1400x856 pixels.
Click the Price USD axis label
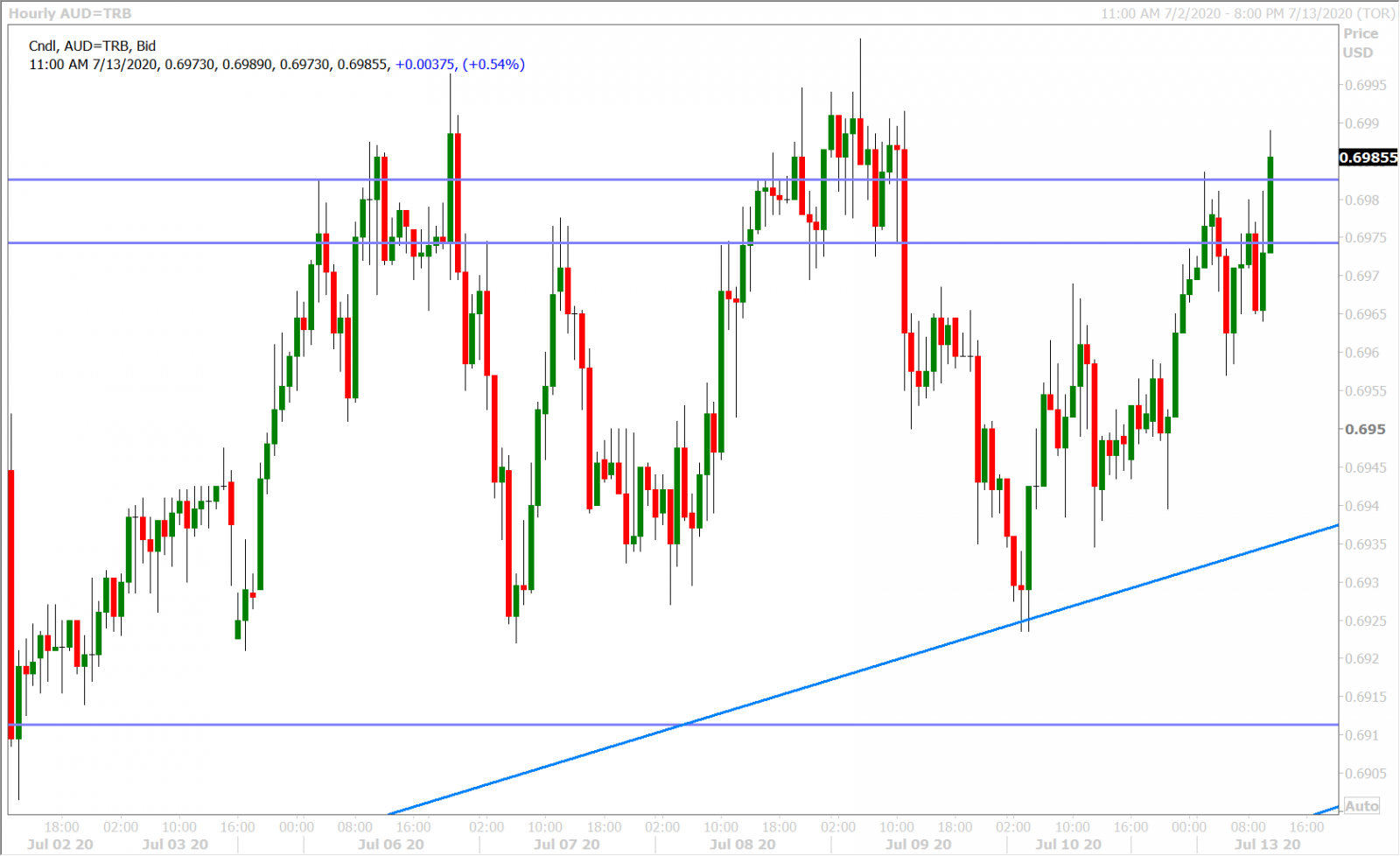click(x=1360, y=43)
